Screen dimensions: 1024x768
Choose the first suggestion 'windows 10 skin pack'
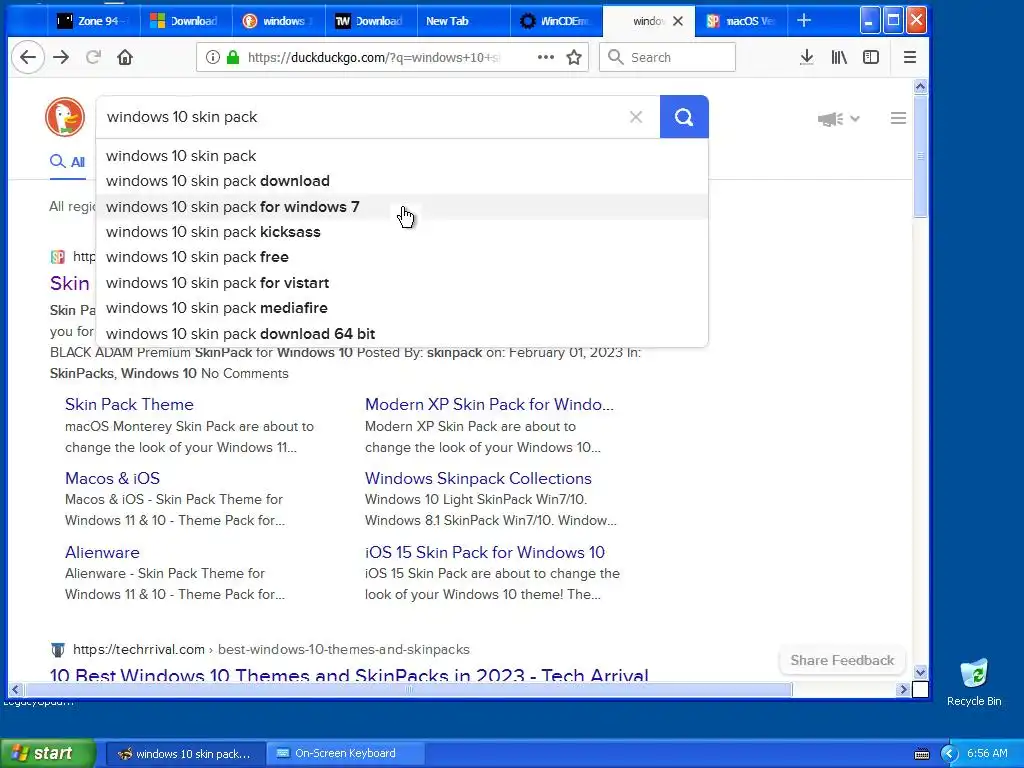(x=402, y=155)
